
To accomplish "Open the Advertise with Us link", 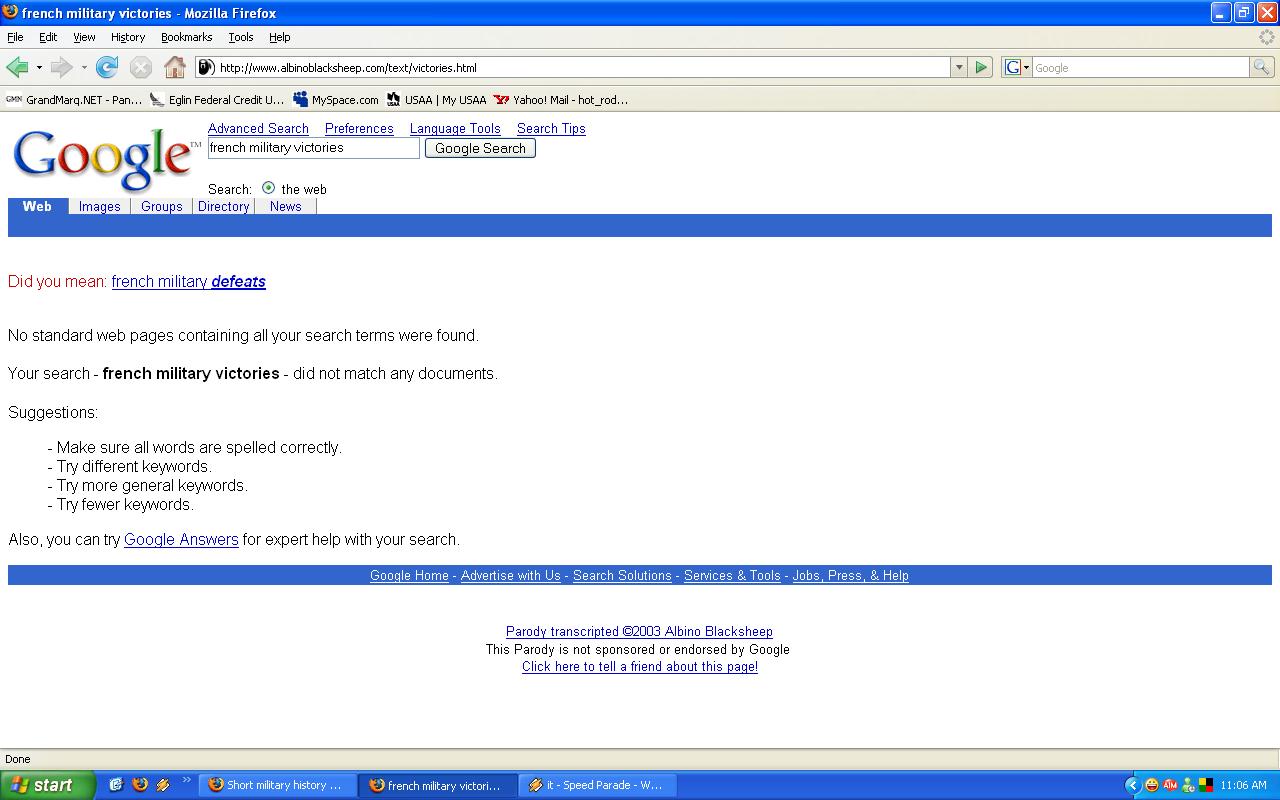I will [511, 575].
